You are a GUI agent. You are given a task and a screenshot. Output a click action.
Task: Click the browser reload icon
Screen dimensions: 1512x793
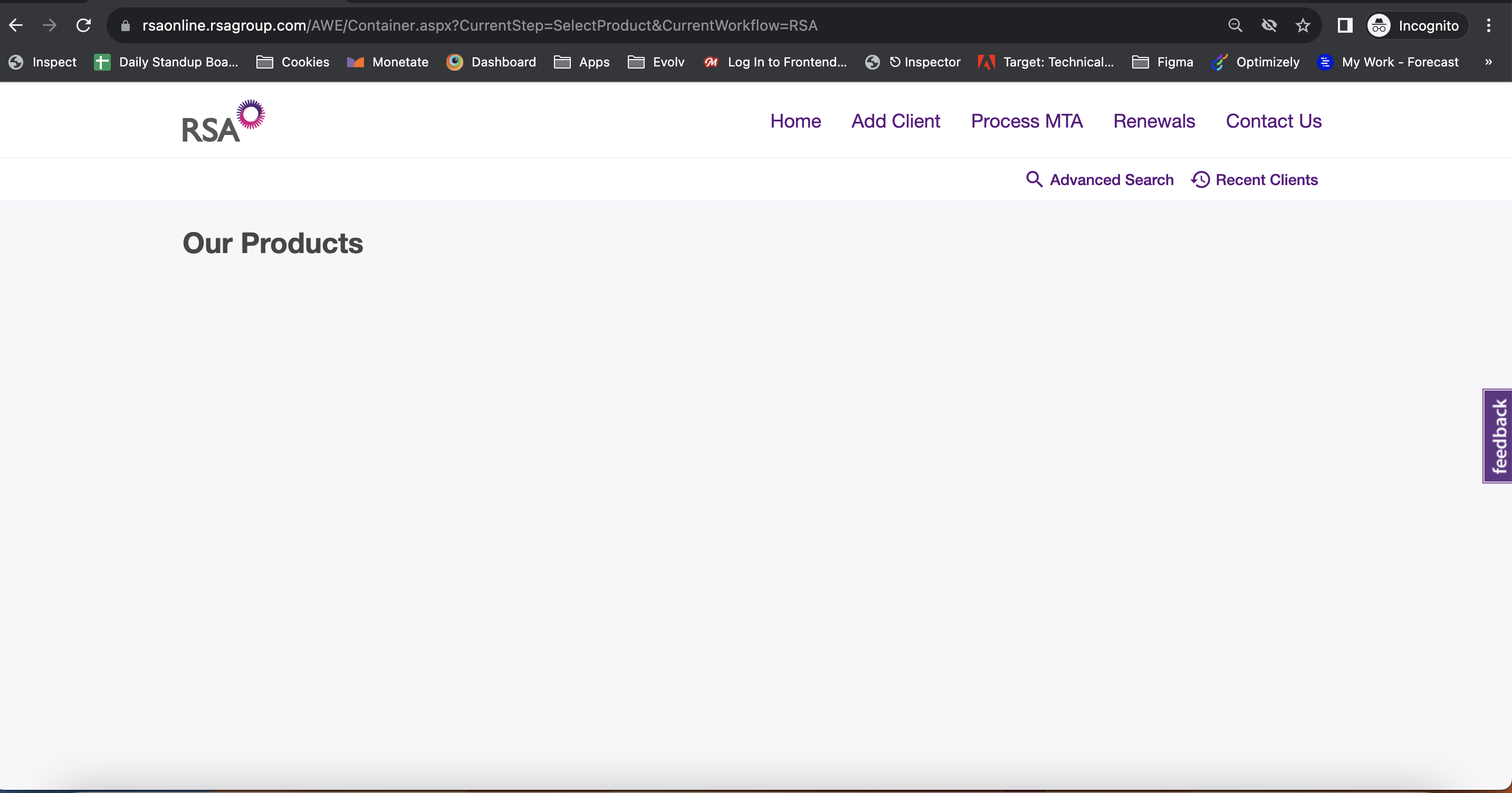point(83,25)
